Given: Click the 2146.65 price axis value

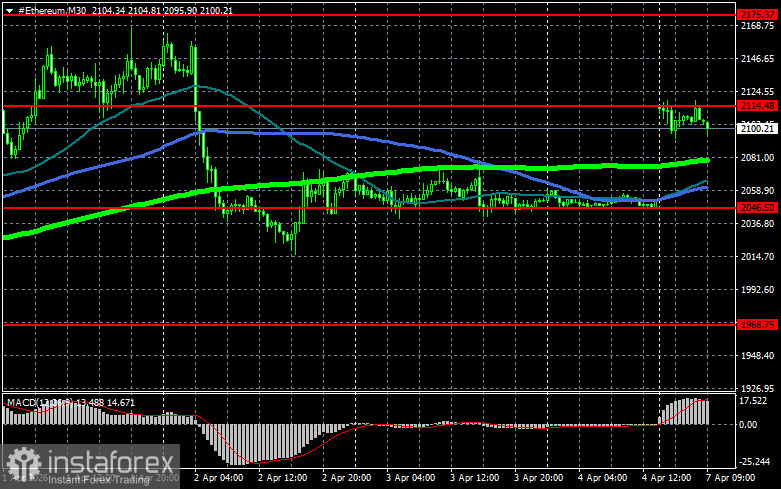Looking at the screenshot, I should [758, 59].
